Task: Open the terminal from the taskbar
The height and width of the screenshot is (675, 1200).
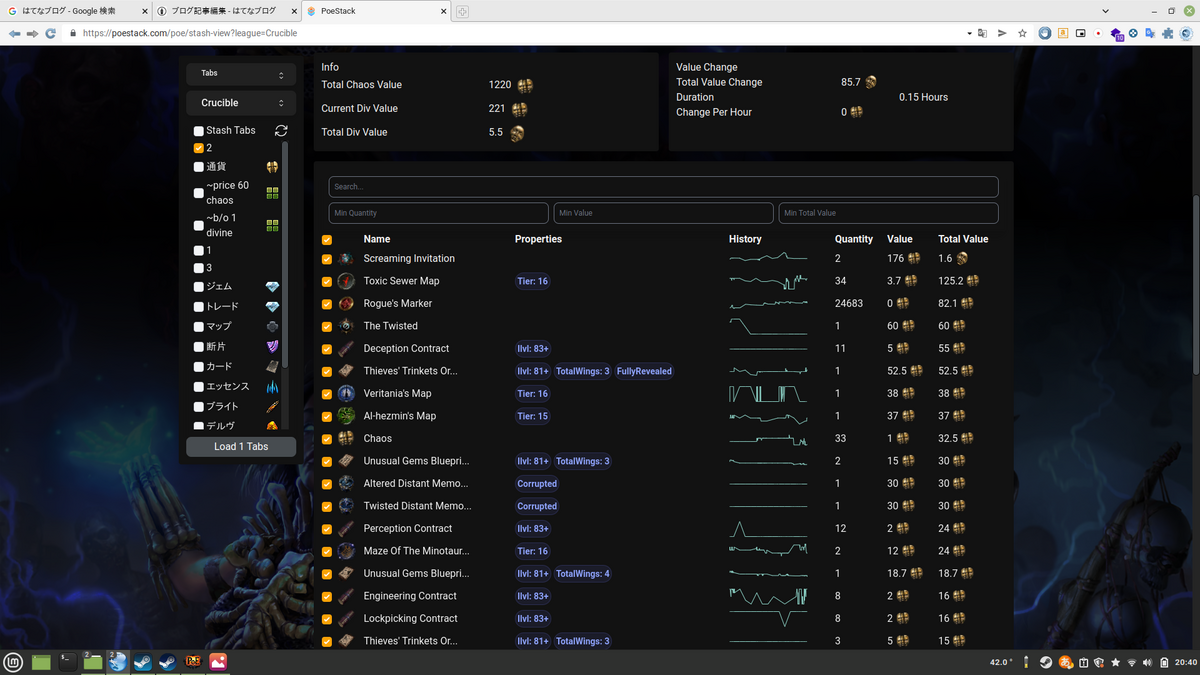Action: pos(67,662)
